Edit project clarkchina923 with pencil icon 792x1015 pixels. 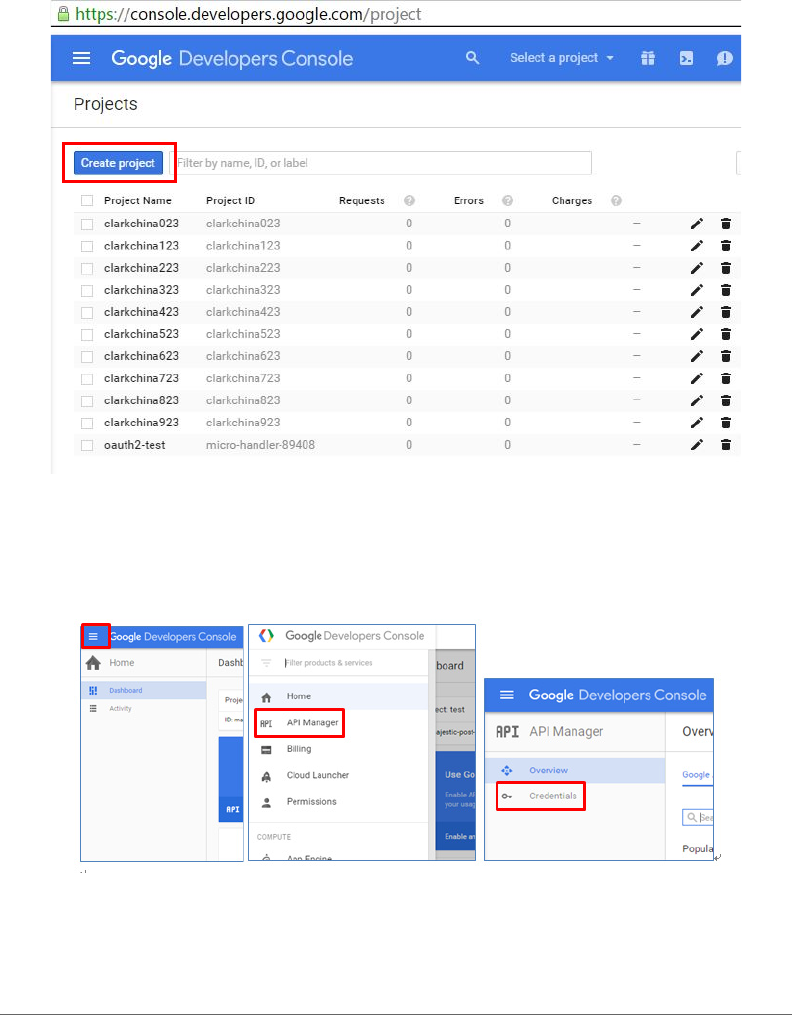click(697, 423)
